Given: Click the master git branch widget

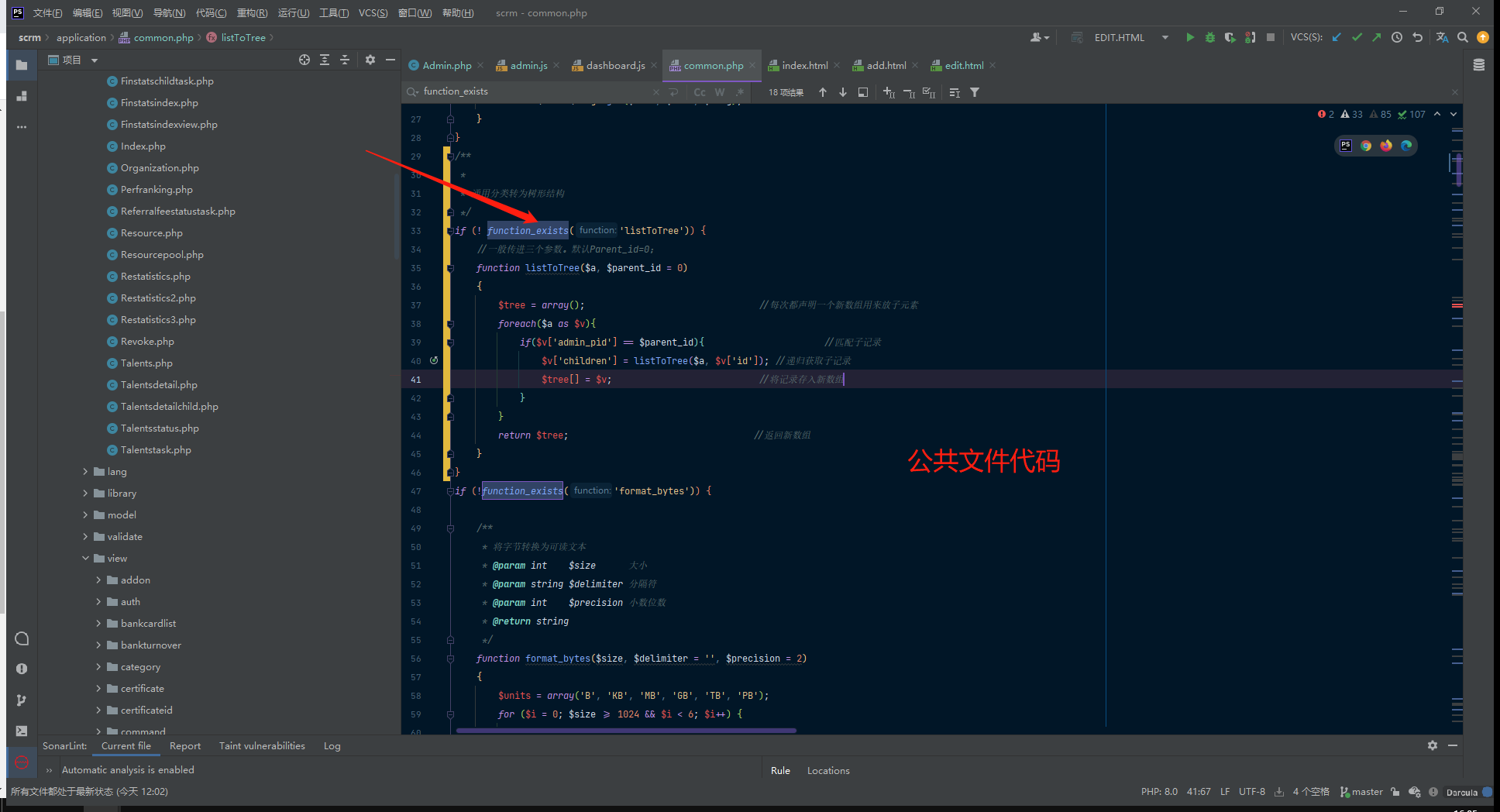Looking at the screenshot, I should 1362,792.
